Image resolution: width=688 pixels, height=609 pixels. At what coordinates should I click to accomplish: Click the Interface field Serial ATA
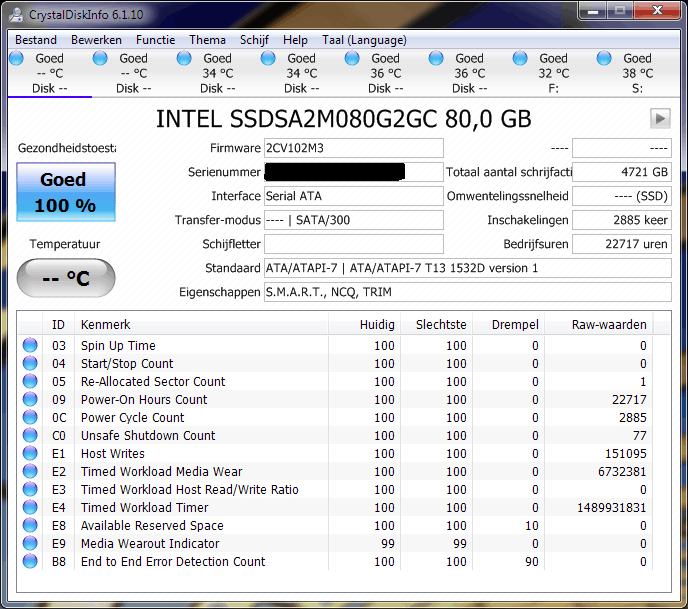coord(353,196)
